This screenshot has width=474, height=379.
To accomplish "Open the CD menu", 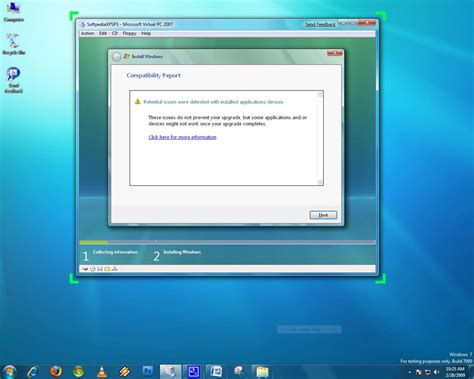I will pyautogui.click(x=115, y=33).
